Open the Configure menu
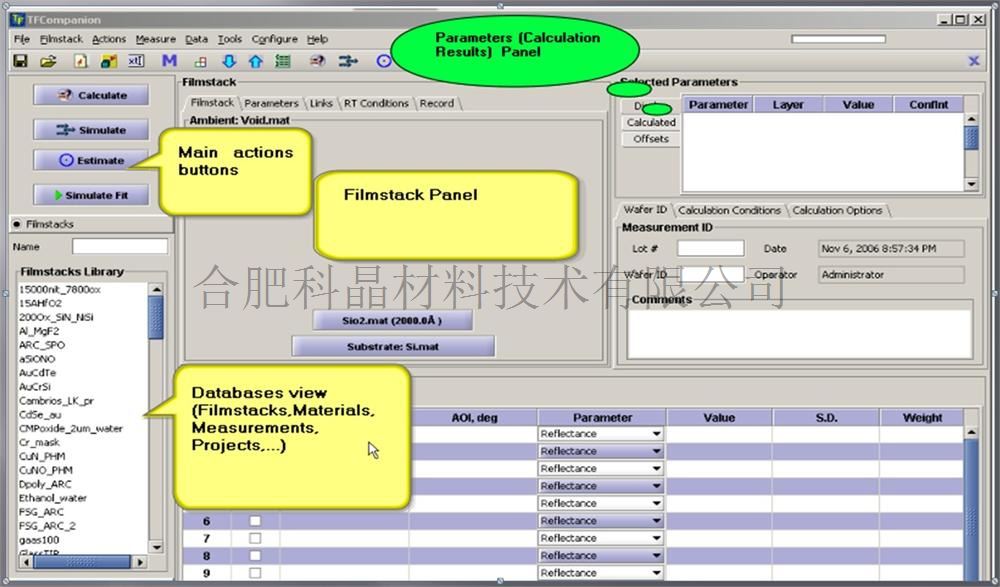 [274, 39]
